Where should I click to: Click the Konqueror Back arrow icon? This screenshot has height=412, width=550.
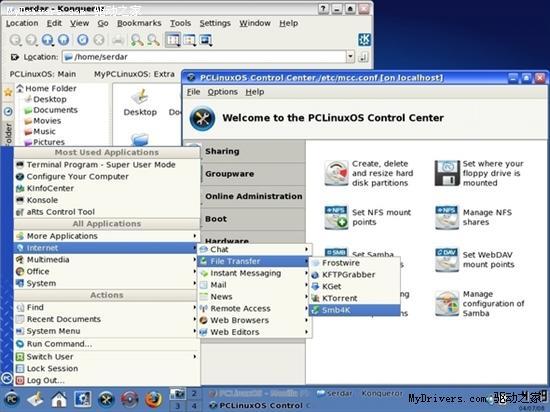pyautogui.click(x=15, y=40)
